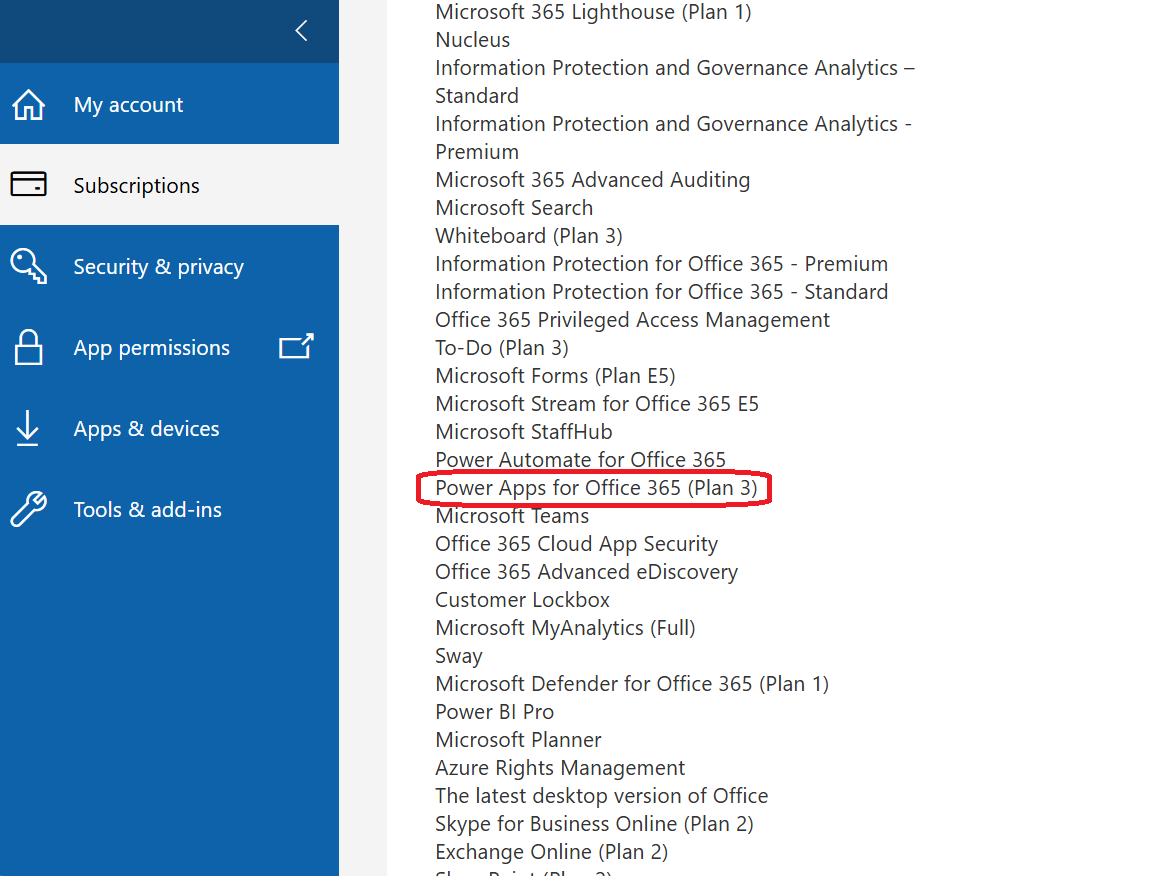Select the 'Nucleus' list entry
This screenshot has height=876, width=1152.
pos(472,40)
